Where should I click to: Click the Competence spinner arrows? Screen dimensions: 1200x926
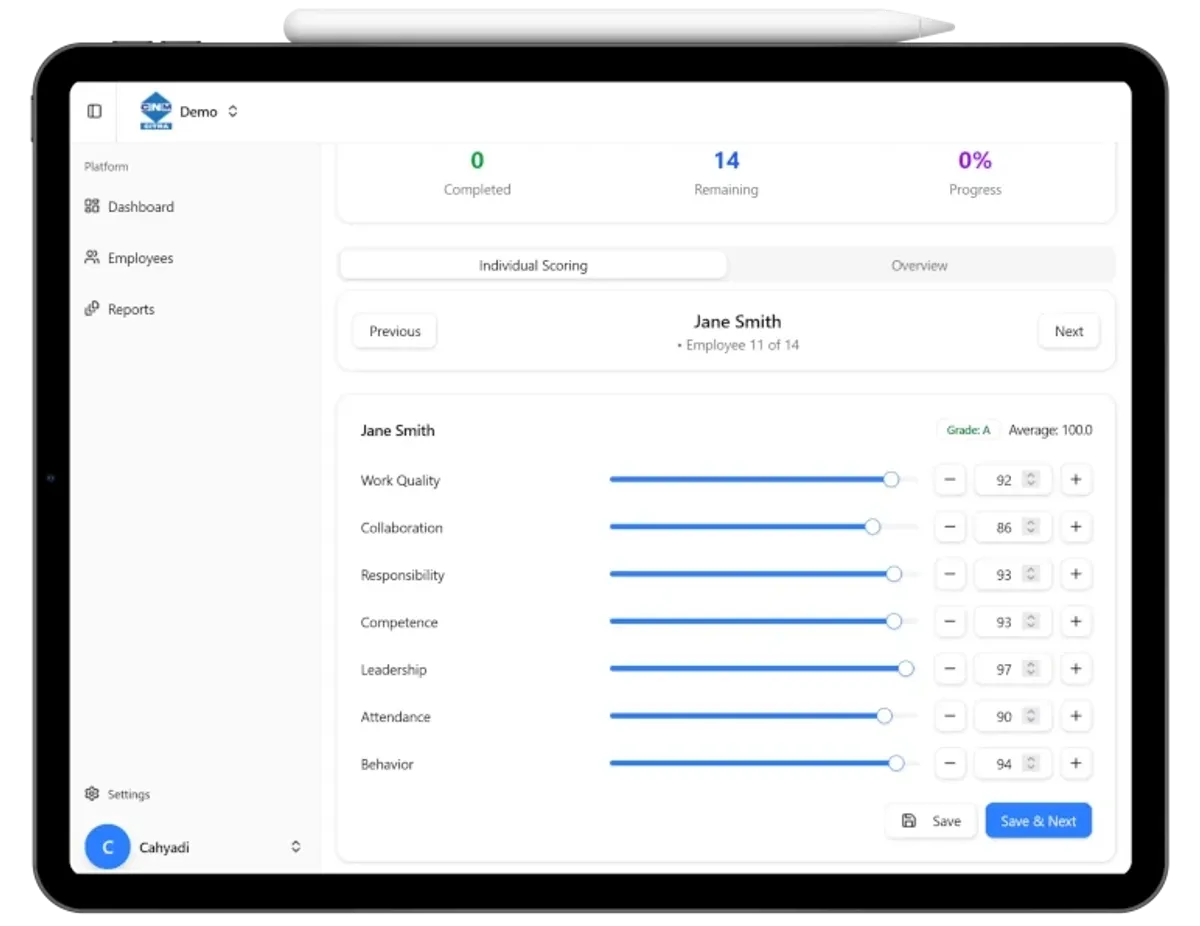pyautogui.click(x=1031, y=621)
